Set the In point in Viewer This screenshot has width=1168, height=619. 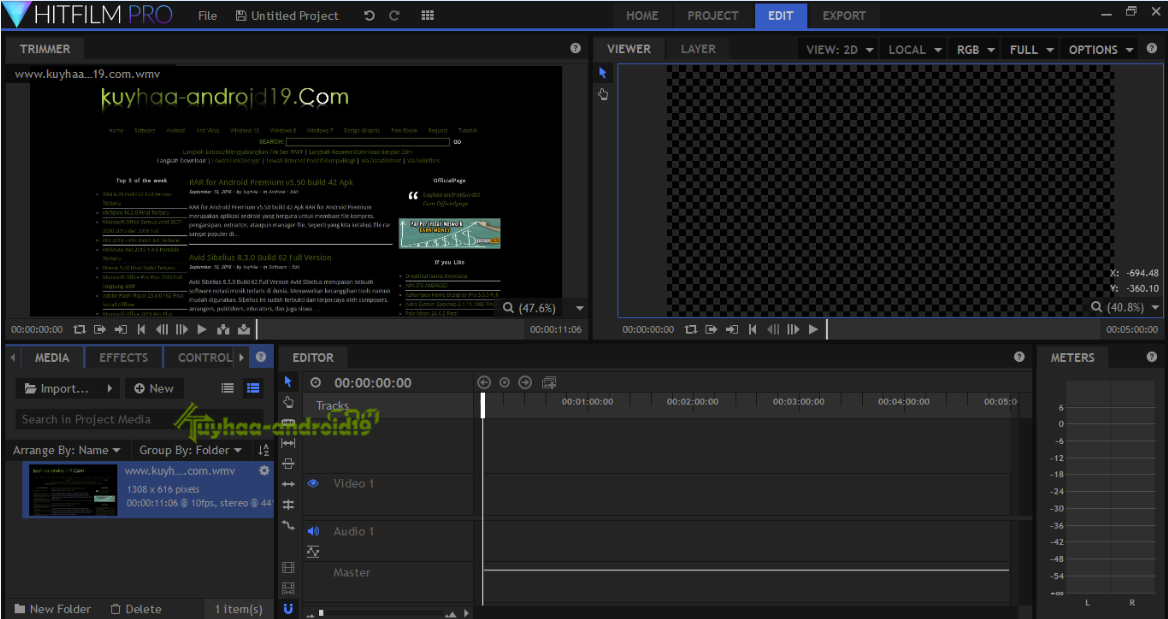711,329
